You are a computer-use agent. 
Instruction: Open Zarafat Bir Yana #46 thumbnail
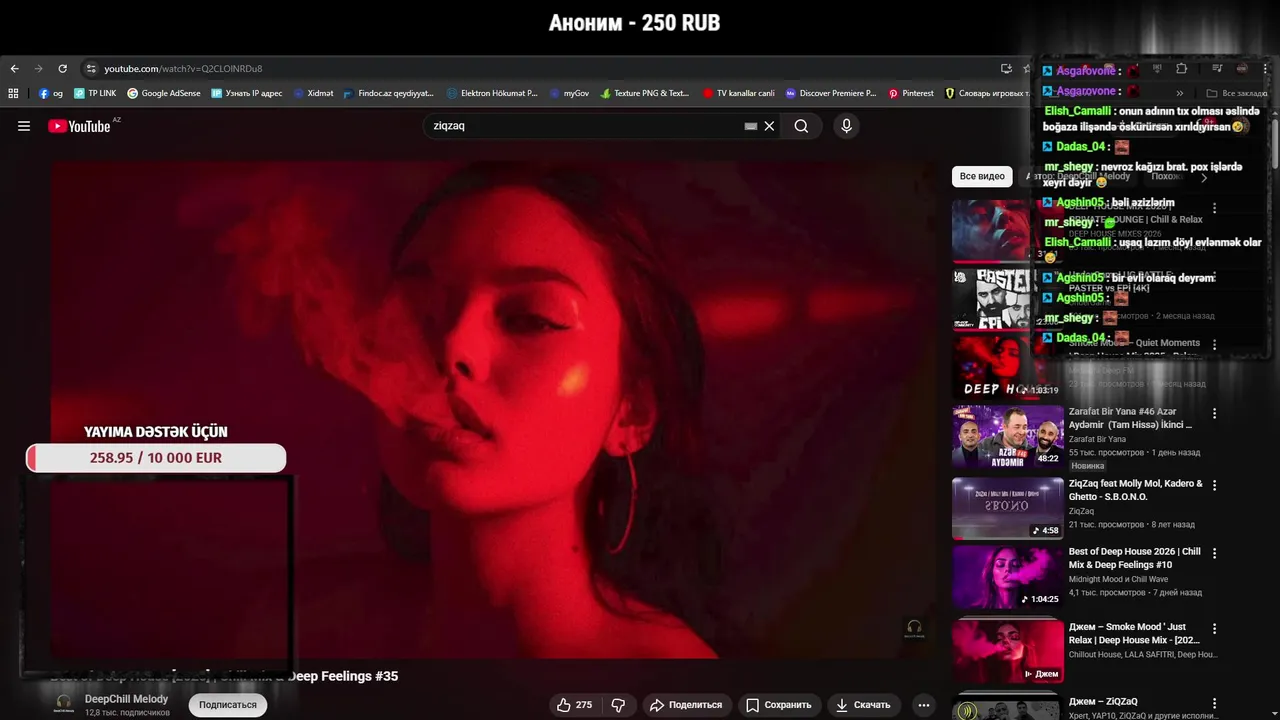click(1007, 436)
